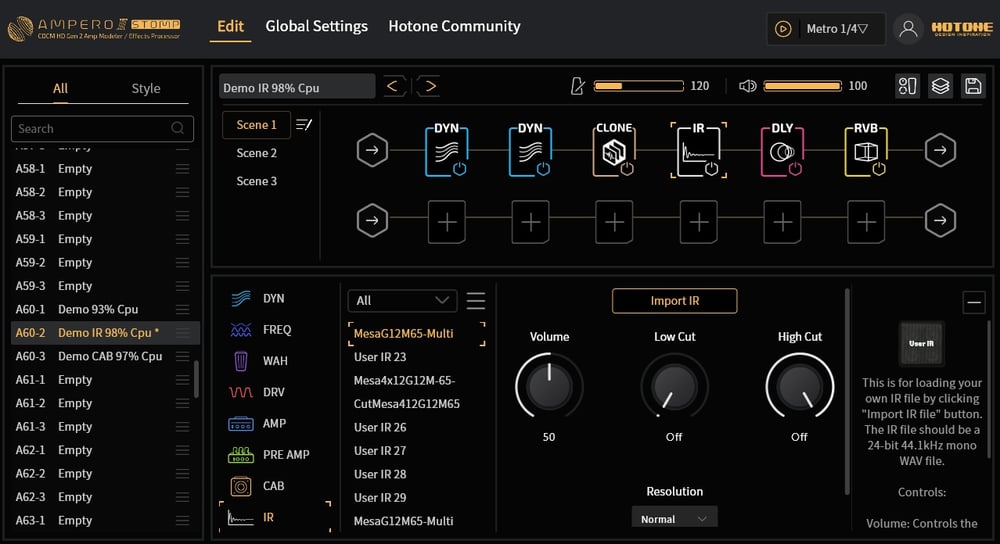The height and width of the screenshot is (544, 1000).
Task: Toggle power on CLONE block
Action: tap(627, 169)
